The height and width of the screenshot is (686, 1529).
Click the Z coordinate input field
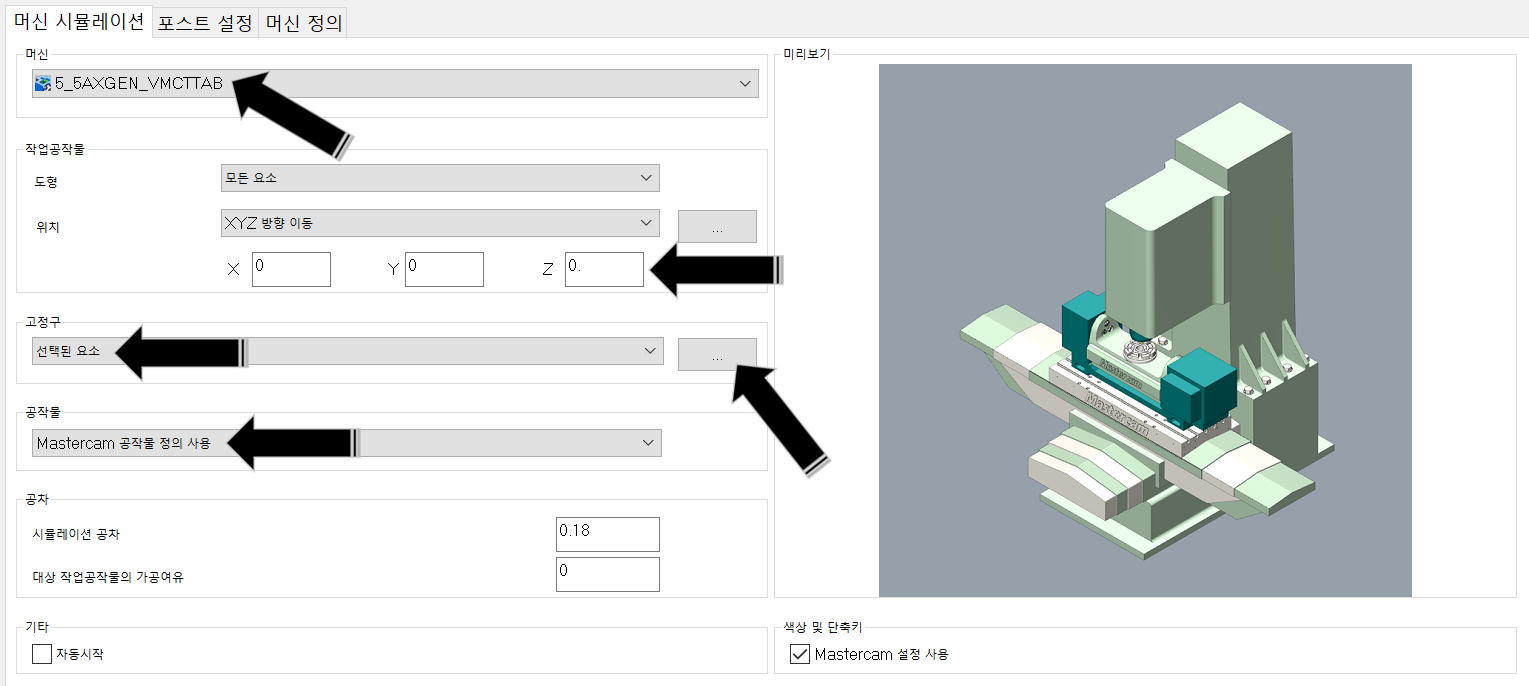tap(604, 269)
